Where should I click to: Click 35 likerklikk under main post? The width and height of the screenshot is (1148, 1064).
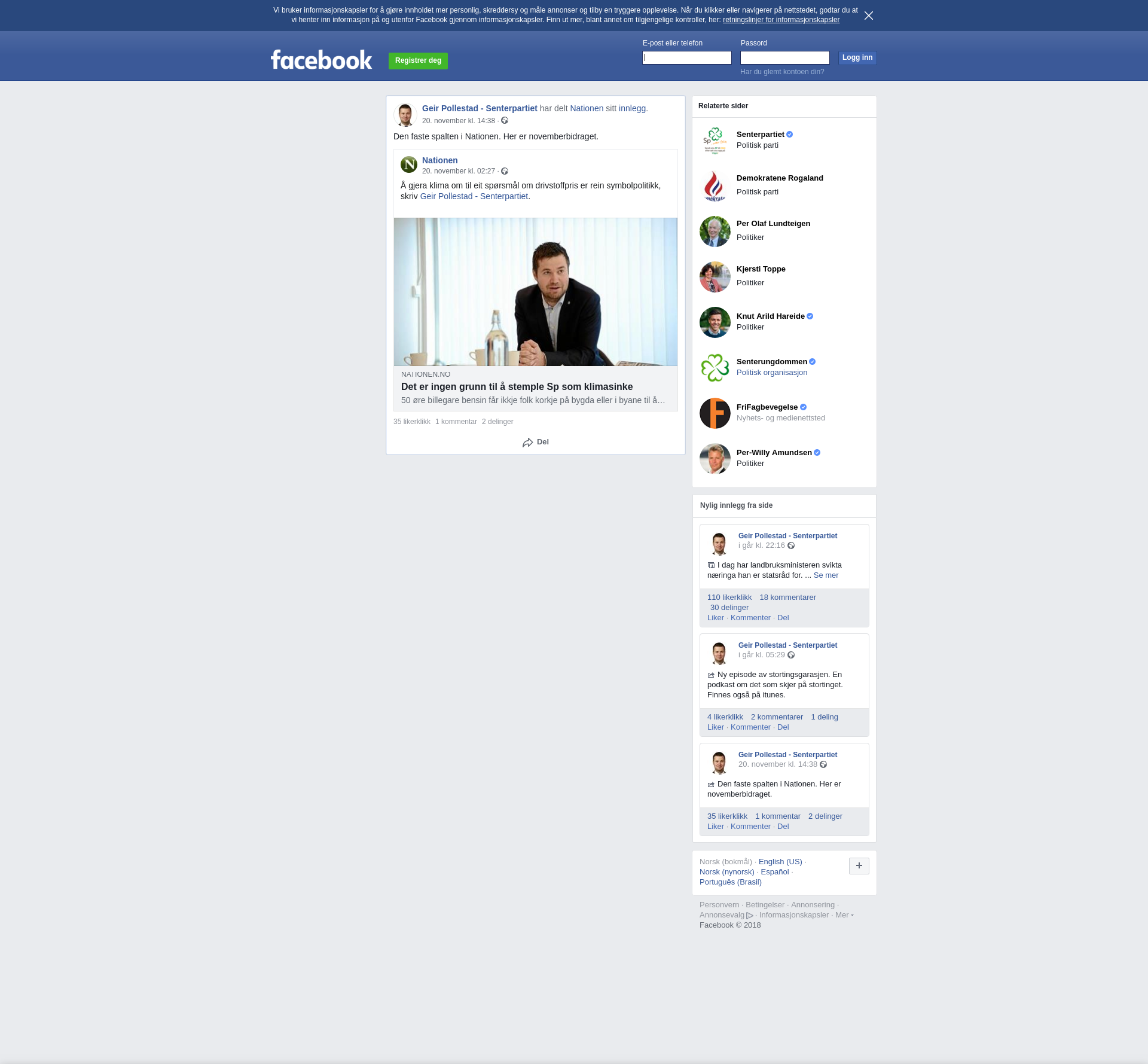coord(412,422)
